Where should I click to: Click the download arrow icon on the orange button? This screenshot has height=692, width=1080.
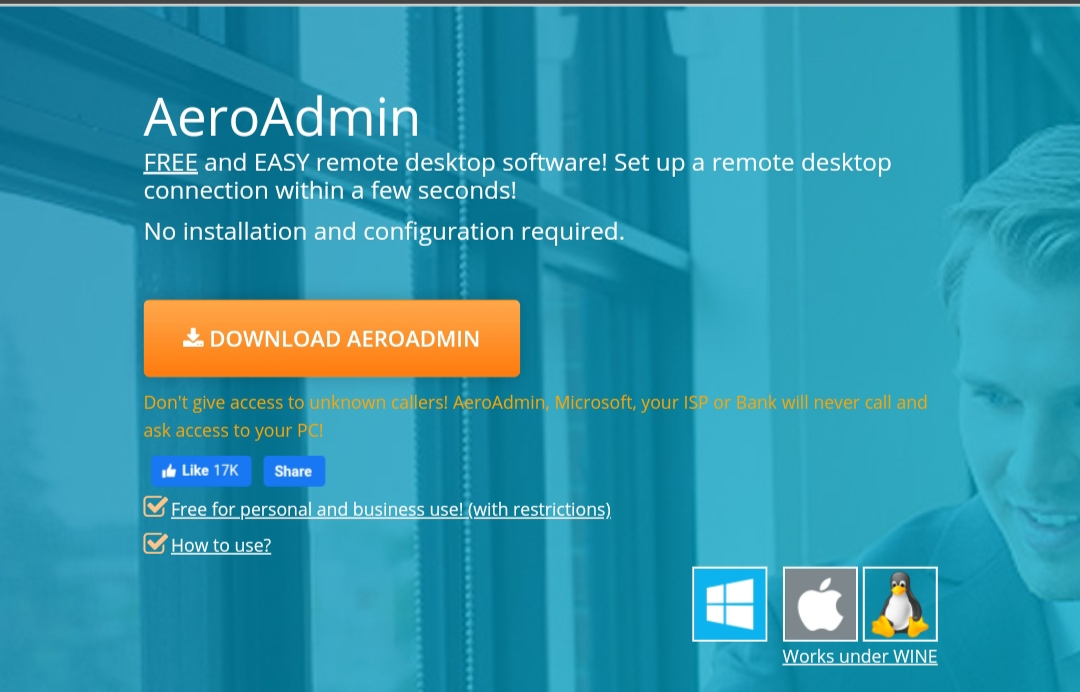point(194,338)
